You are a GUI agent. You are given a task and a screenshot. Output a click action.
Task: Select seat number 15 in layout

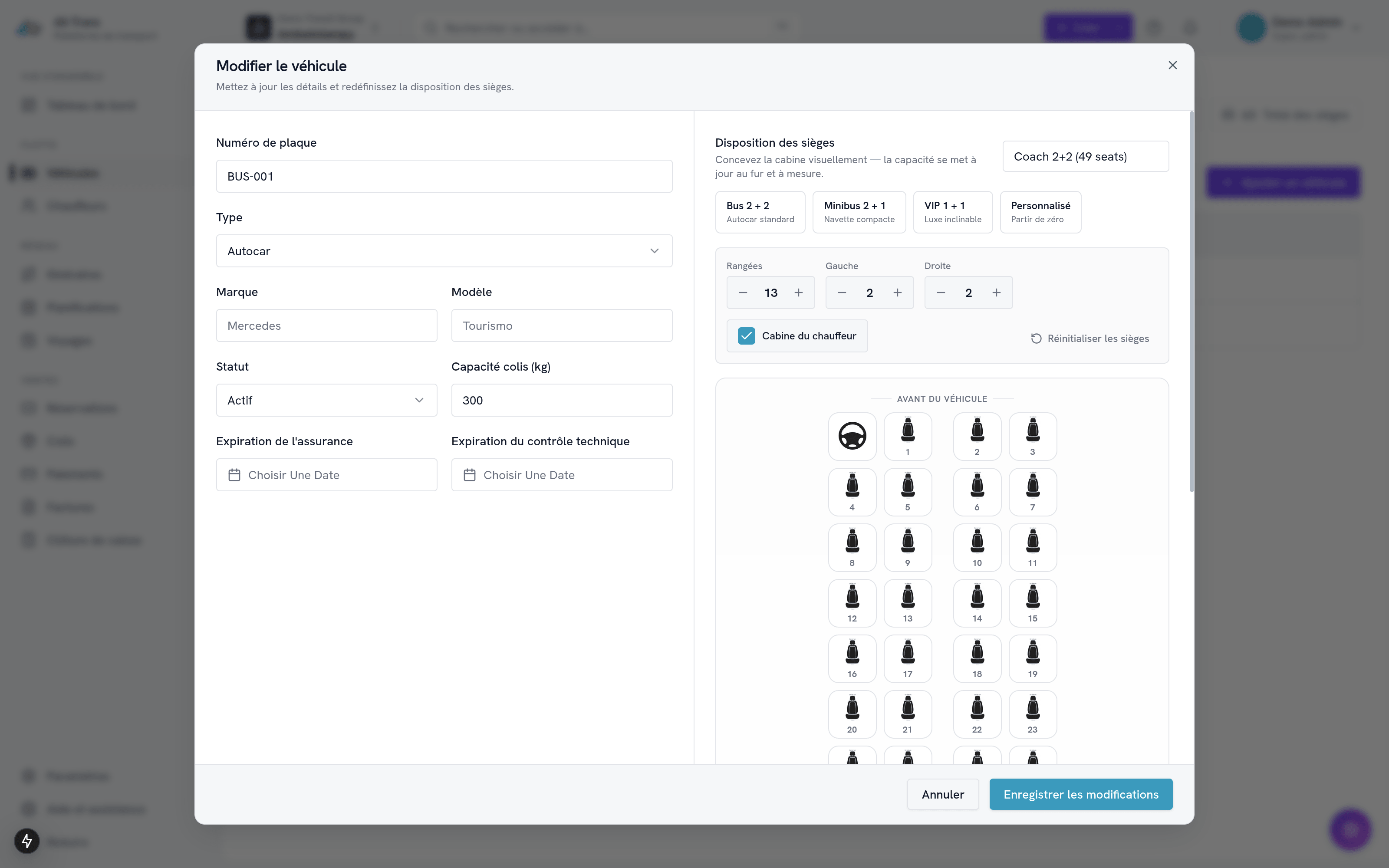(x=1033, y=603)
